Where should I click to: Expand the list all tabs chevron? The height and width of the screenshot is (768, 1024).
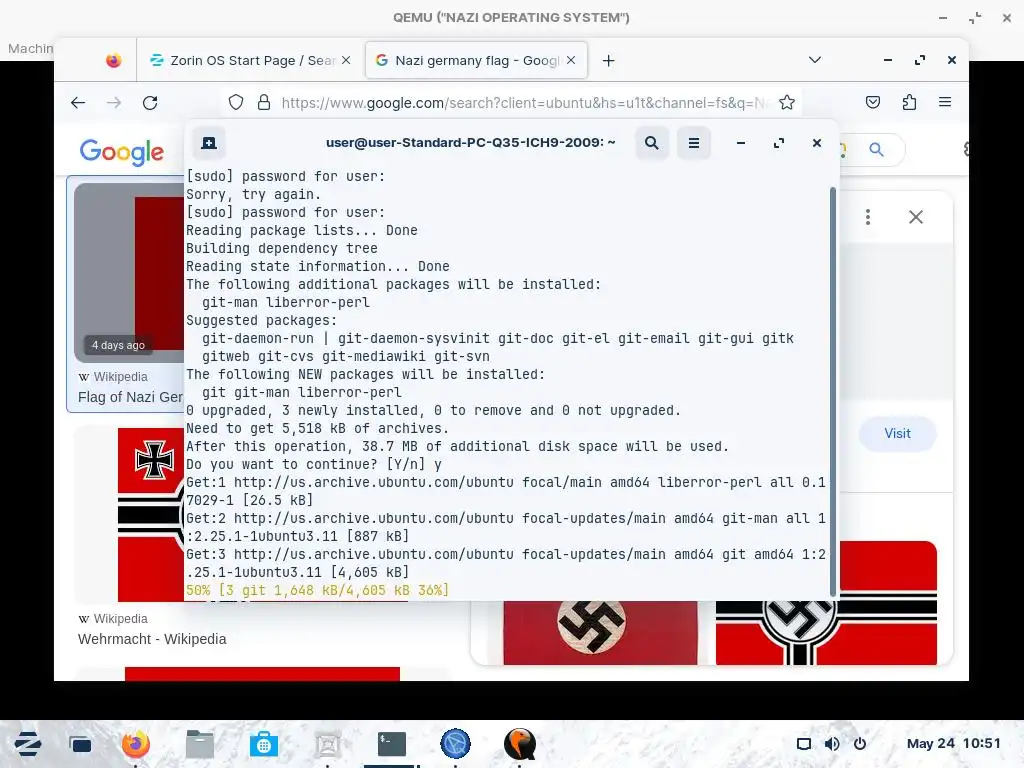point(814,60)
